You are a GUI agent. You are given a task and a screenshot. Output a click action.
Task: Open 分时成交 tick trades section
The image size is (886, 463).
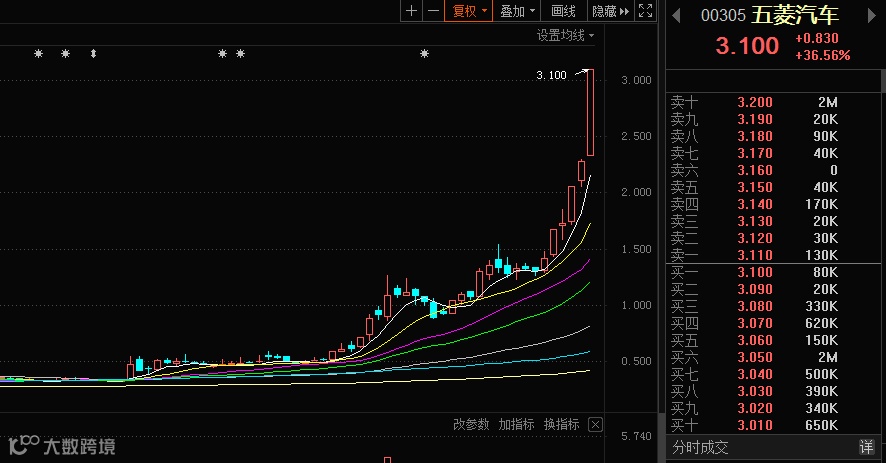(x=700, y=448)
